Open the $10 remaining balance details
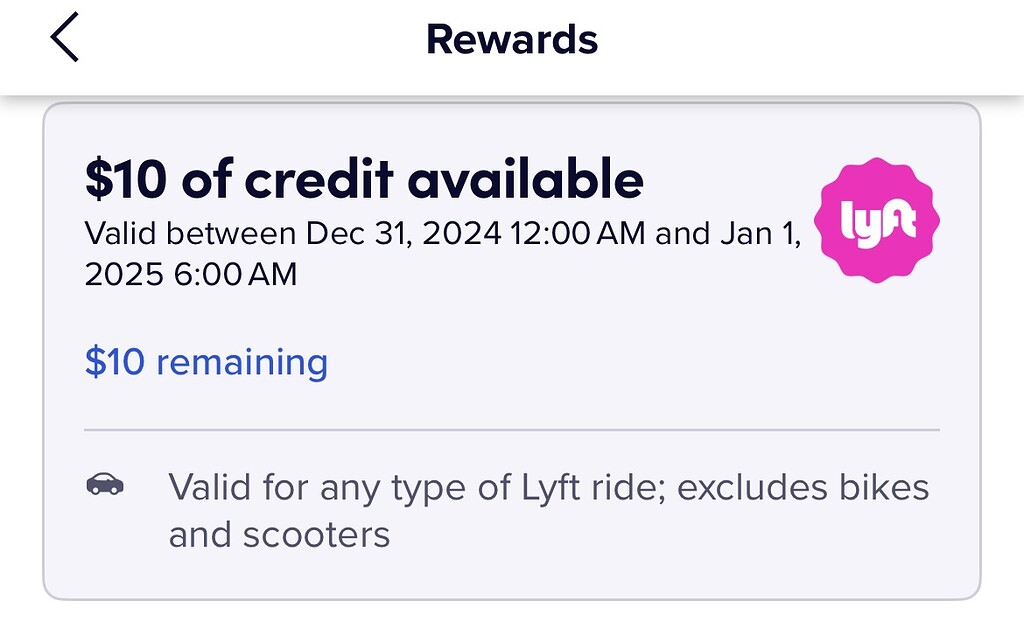This screenshot has width=1024, height=622. [x=206, y=362]
